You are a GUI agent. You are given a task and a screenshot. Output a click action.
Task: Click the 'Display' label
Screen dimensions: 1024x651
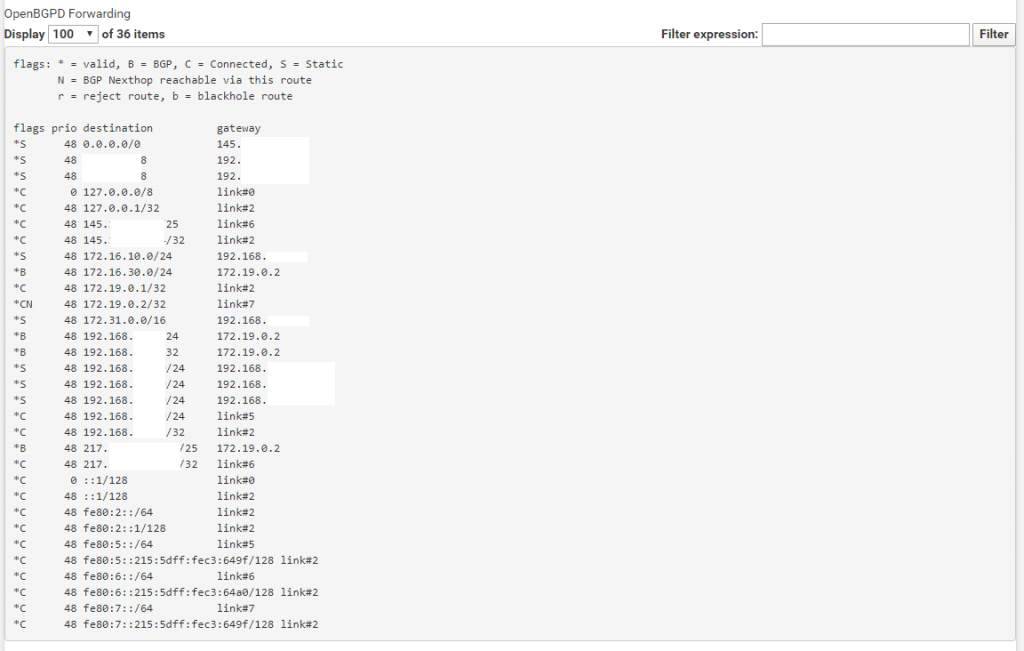tap(25, 34)
